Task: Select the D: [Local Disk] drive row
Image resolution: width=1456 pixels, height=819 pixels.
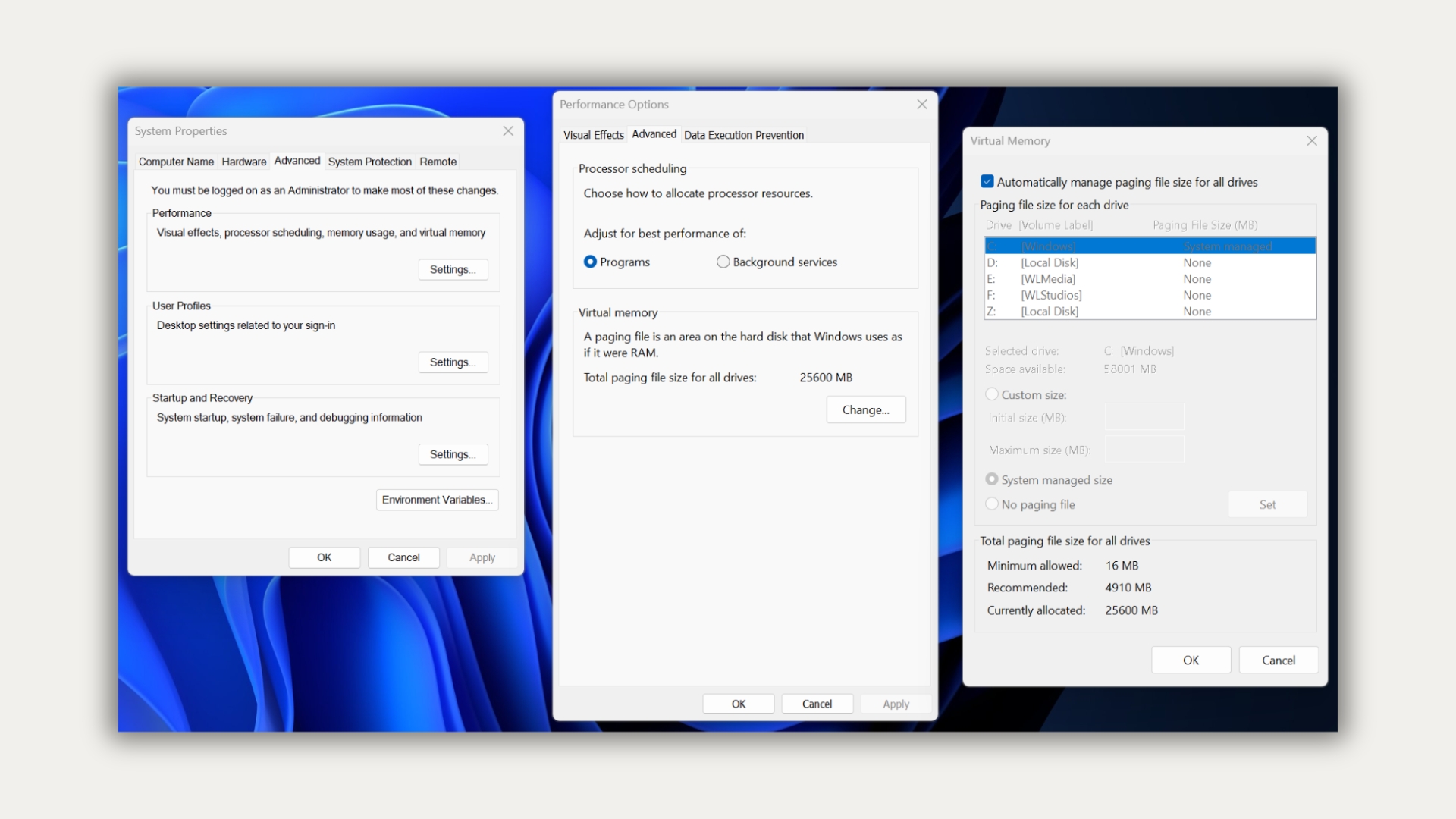Action: tap(1150, 263)
